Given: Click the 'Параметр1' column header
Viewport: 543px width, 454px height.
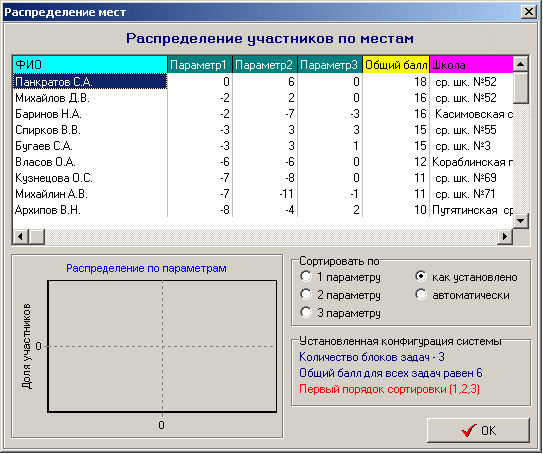Looking at the screenshot, I should click(200, 65).
